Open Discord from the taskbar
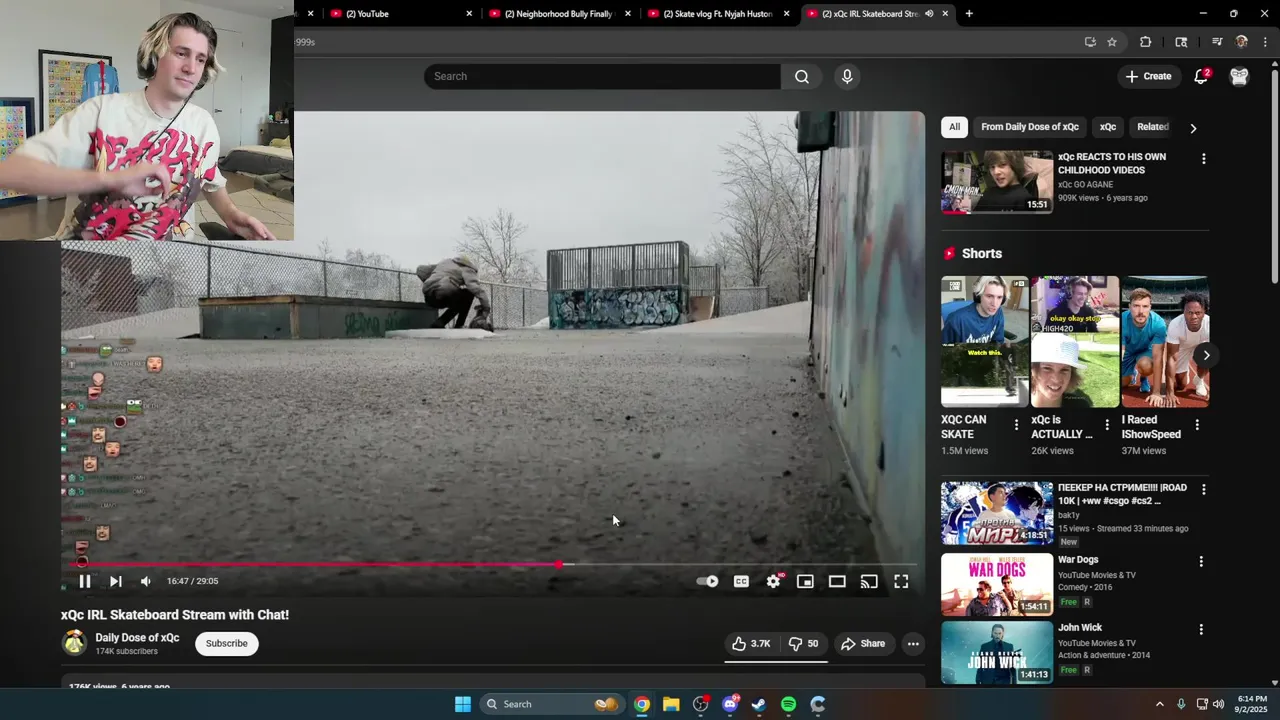1280x720 pixels. pyautogui.click(x=730, y=704)
